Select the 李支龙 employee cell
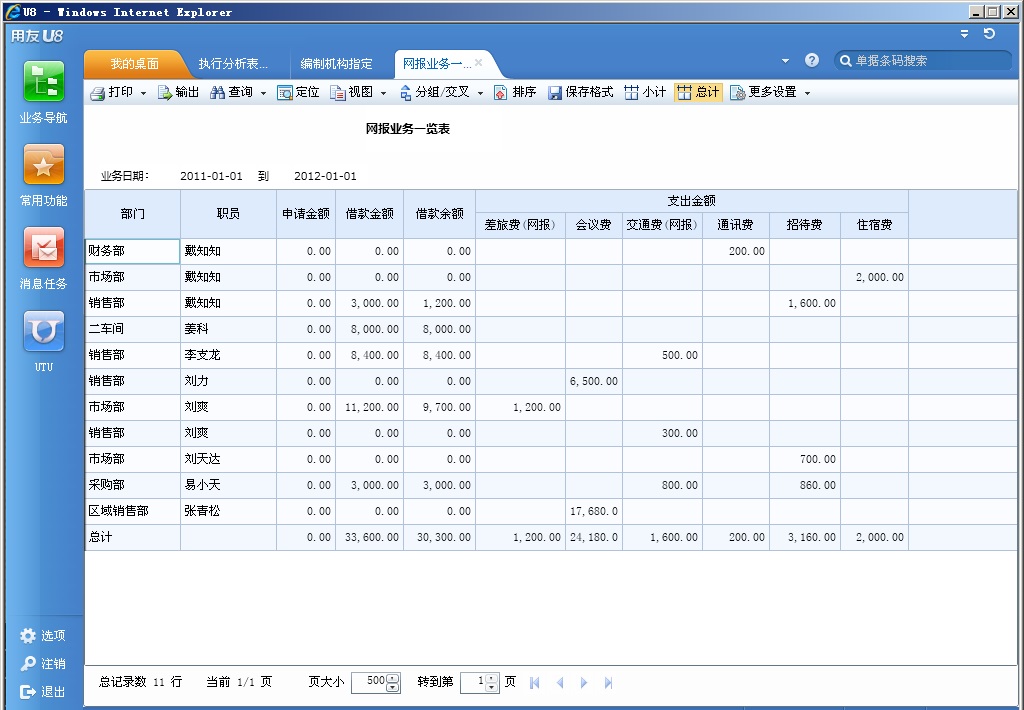 click(229, 355)
